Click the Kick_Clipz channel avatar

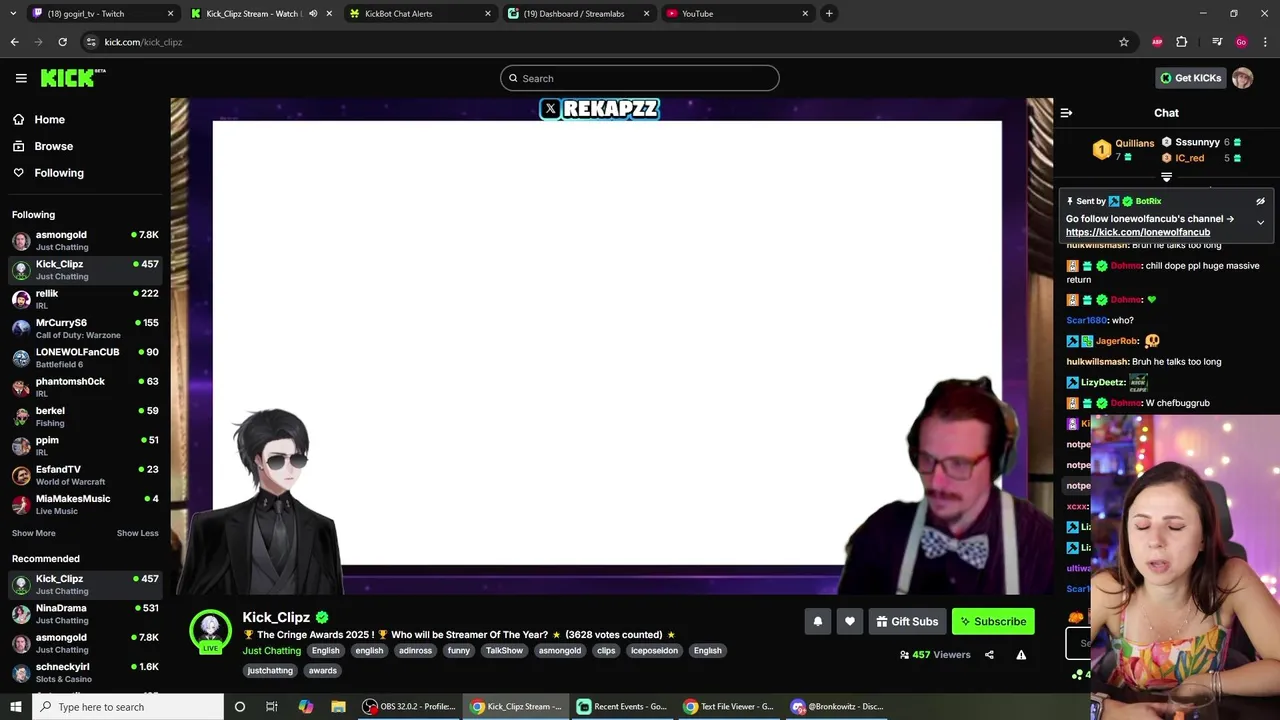coord(210,631)
